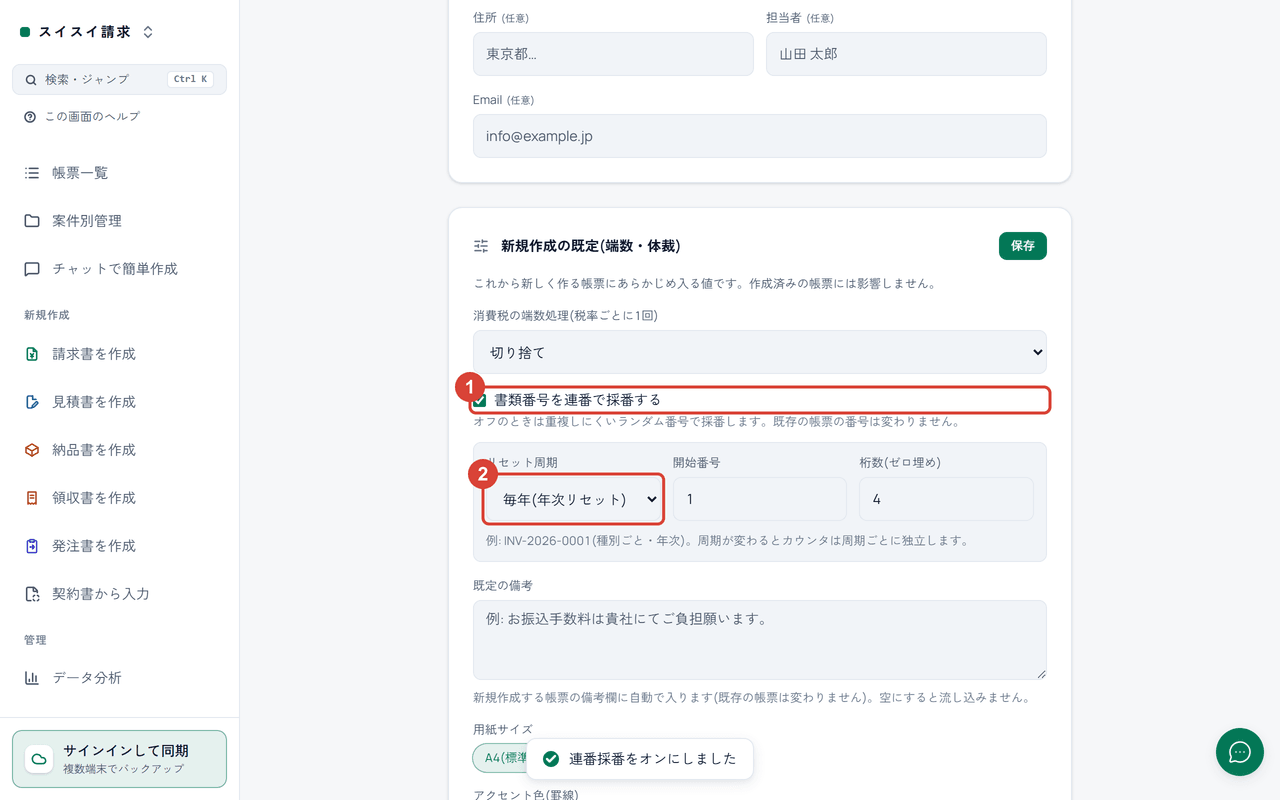The height and width of the screenshot is (800, 1280).
Task: Click the 桁数(ゼロ埋め) field showing 4
Action: tap(946, 499)
